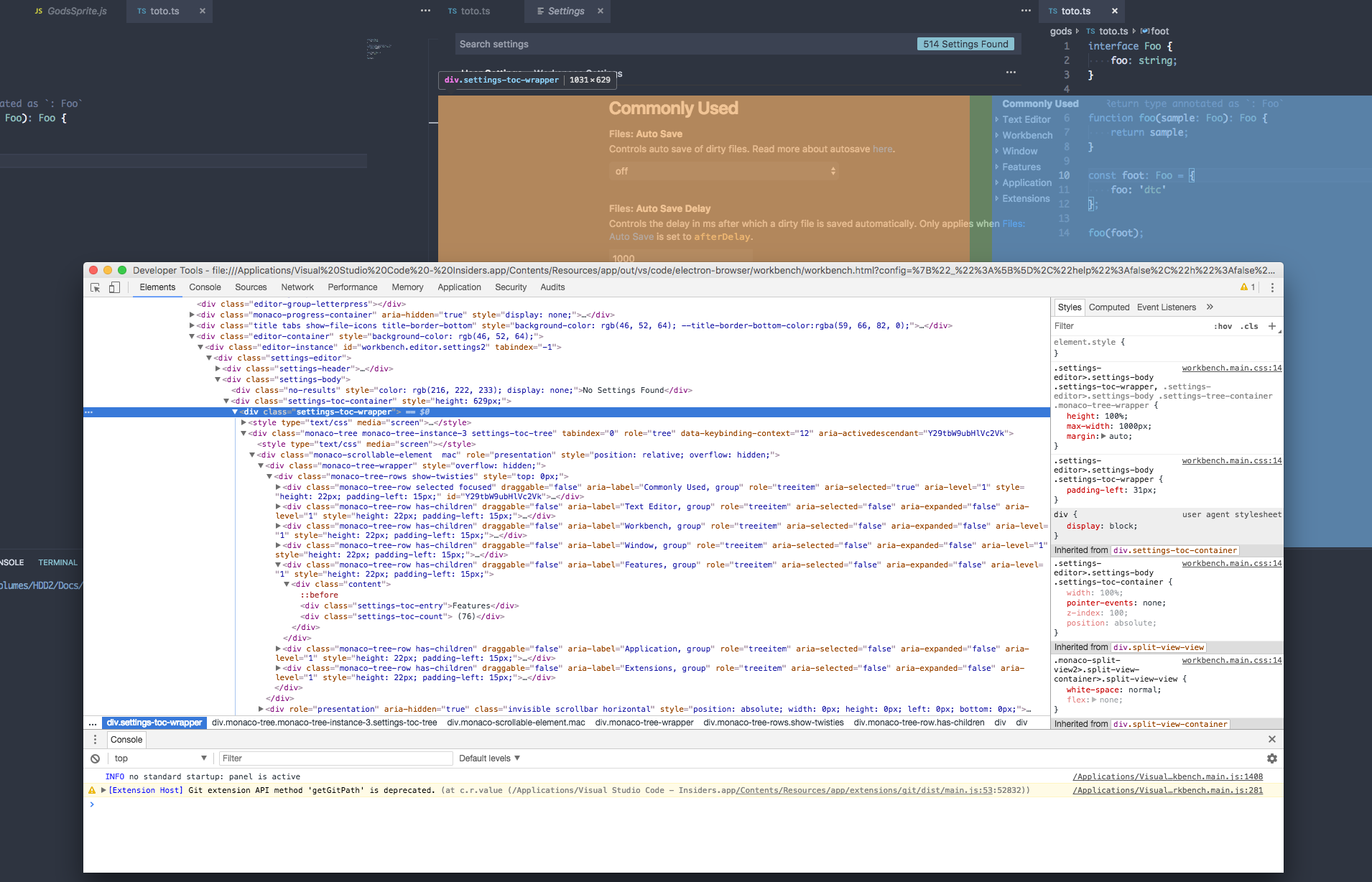Activate the inspect element tool in DevTools

click(x=94, y=287)
